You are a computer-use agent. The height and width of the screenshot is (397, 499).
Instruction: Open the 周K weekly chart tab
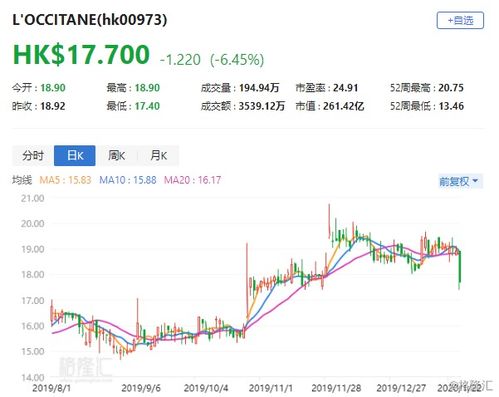[x=116, y=155]
